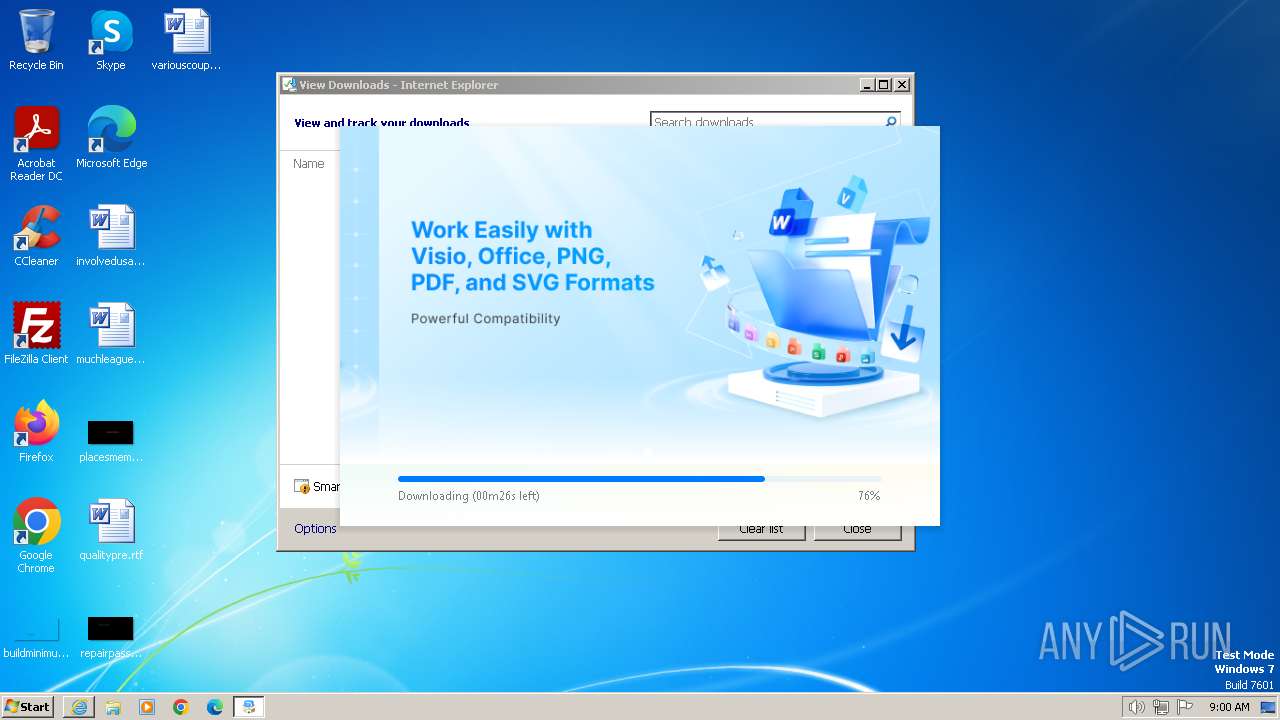Select the installer window taskbar button

(249, 707)
